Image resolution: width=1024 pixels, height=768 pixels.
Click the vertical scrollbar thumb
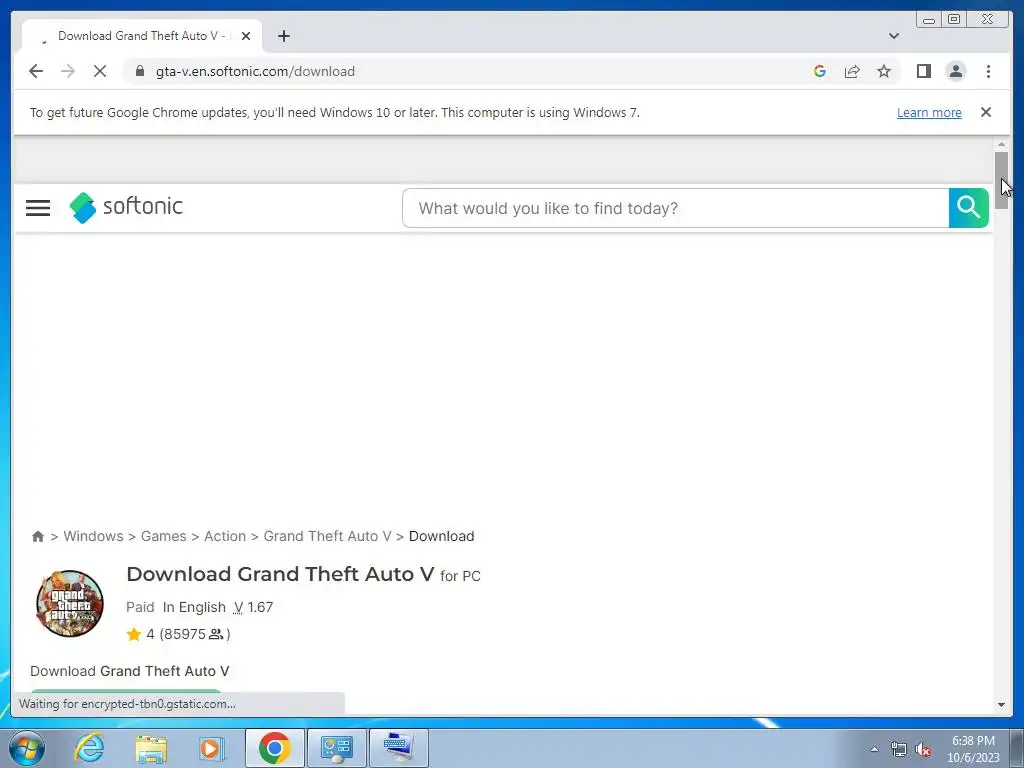click(x=1001, y=180)
